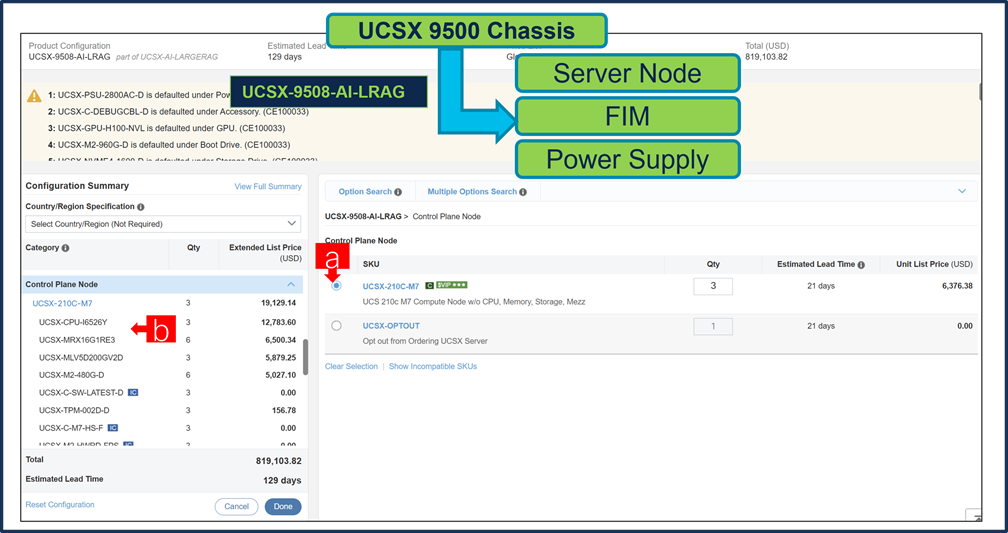Open the UCSX-210C-M7 SKU link
The image size is (1008, 533).
click(391, 287)
